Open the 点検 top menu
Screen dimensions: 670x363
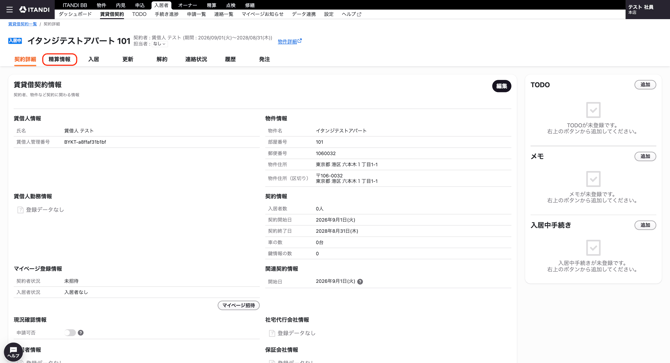[231, 5]
